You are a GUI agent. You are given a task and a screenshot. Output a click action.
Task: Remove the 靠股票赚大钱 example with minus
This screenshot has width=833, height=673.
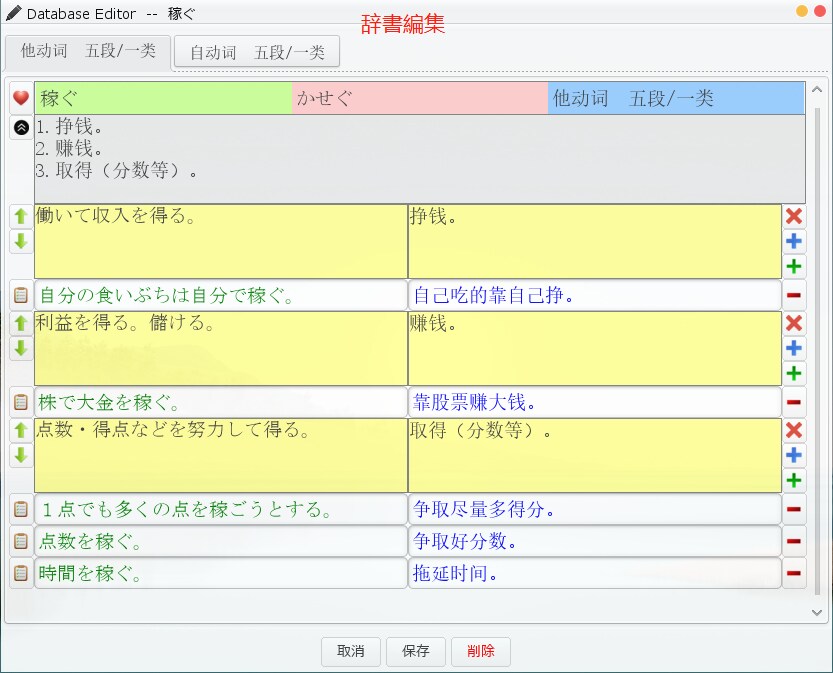coord(794,402)
